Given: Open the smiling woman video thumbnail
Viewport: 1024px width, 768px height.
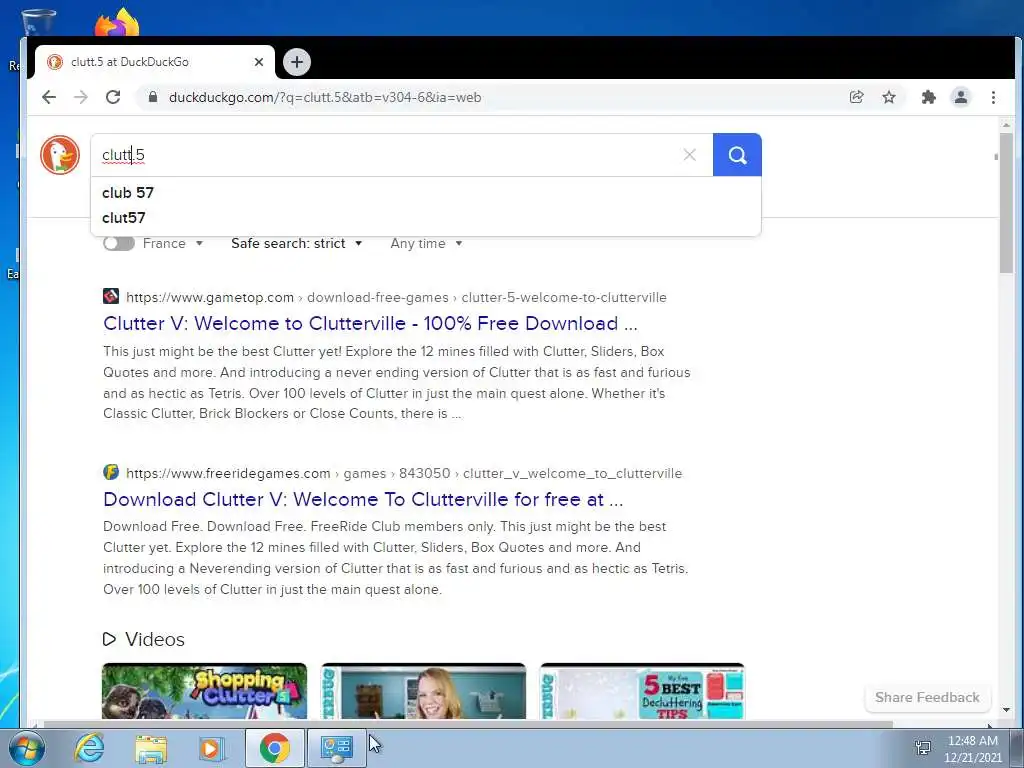Looking at the screenshot, I should (423, 691).
